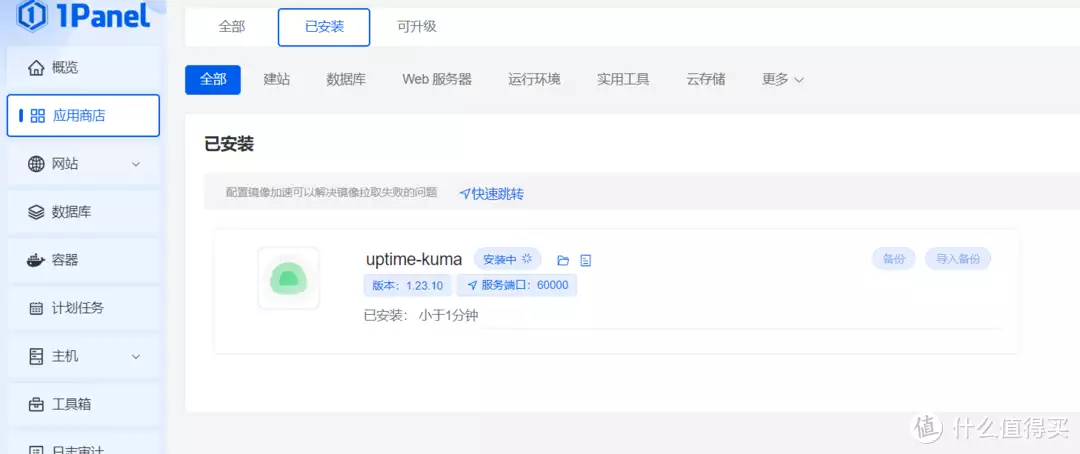Click the toolbox icon beside 工具箱

click(x=36, y=404)
